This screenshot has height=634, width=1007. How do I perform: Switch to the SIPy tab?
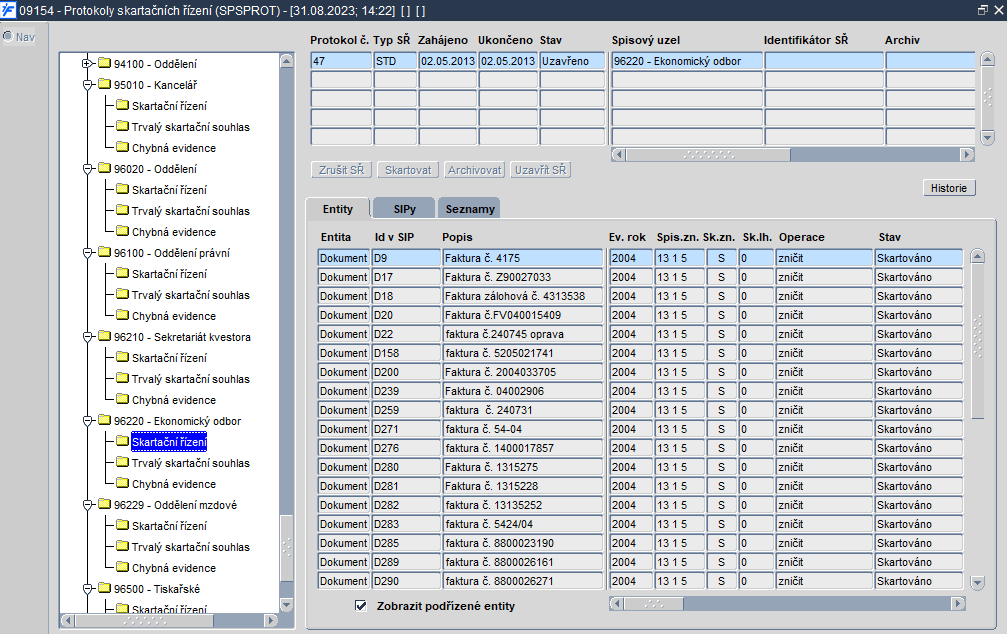[x=405, y=209]
